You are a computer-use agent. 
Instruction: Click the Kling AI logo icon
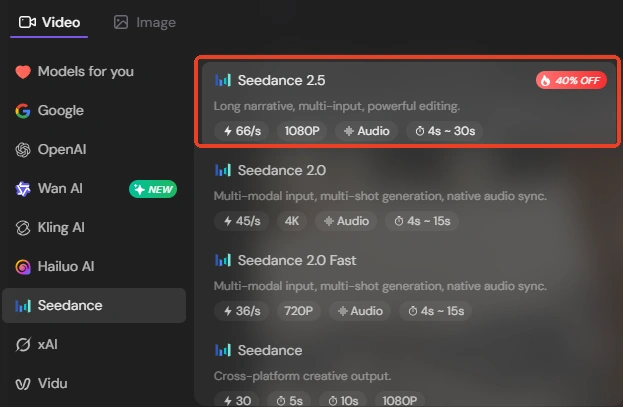click(23, 228)
